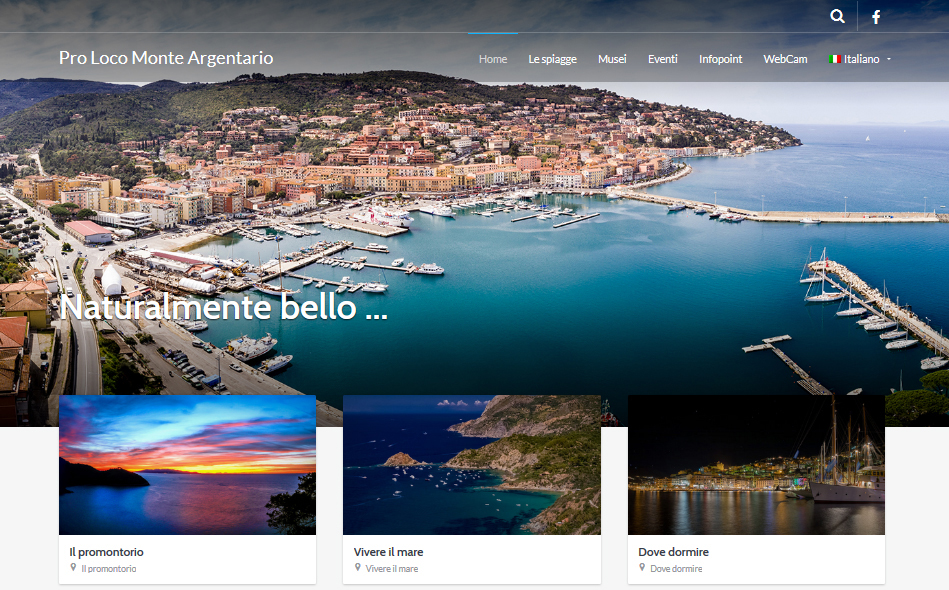Screen dimensions: 949x590
Task: Open the sunset promontory thumbnail
Action: click(188, 465)
